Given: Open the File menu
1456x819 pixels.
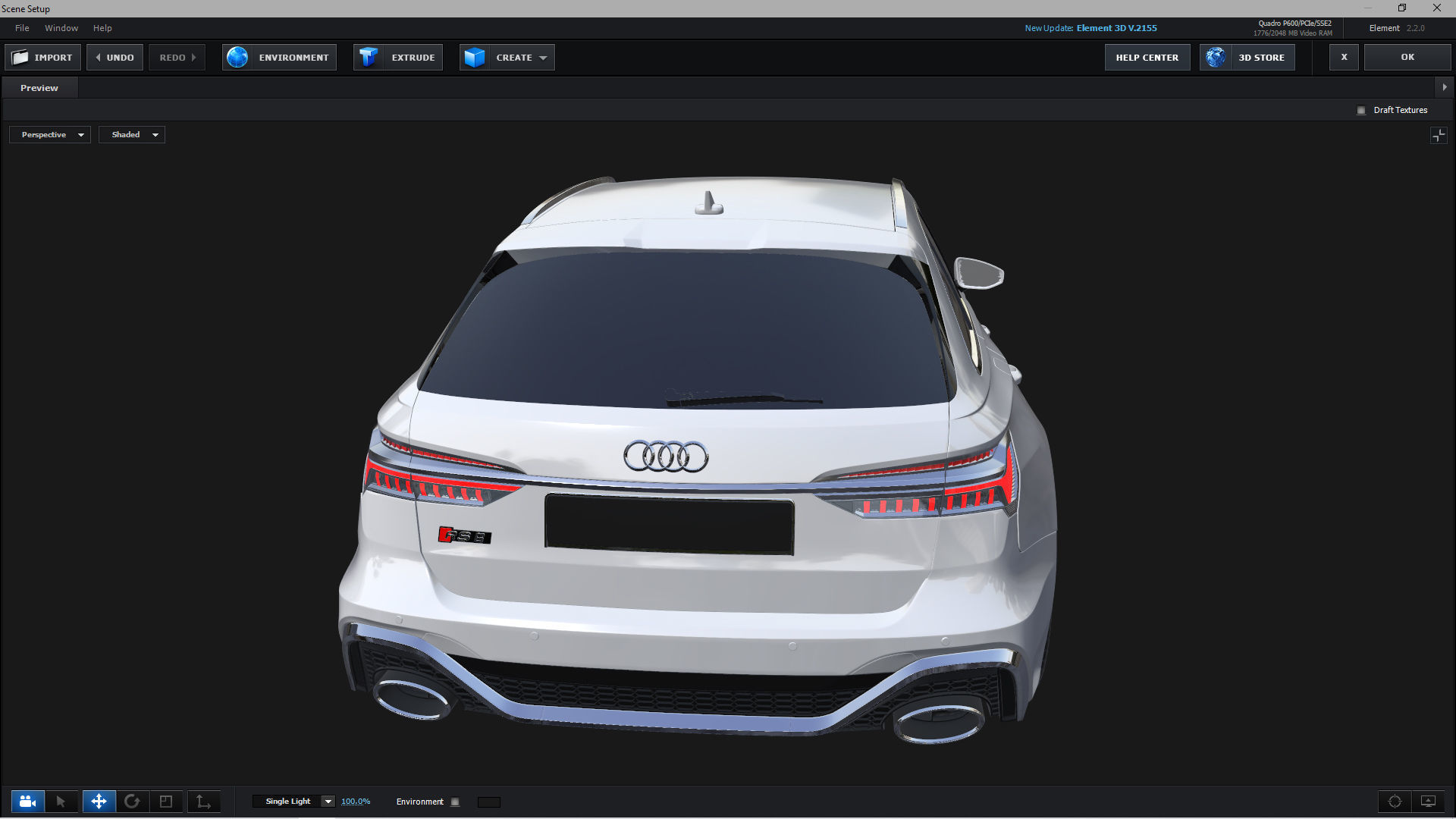Looking at the screenshot, I should tap(22, 28).
